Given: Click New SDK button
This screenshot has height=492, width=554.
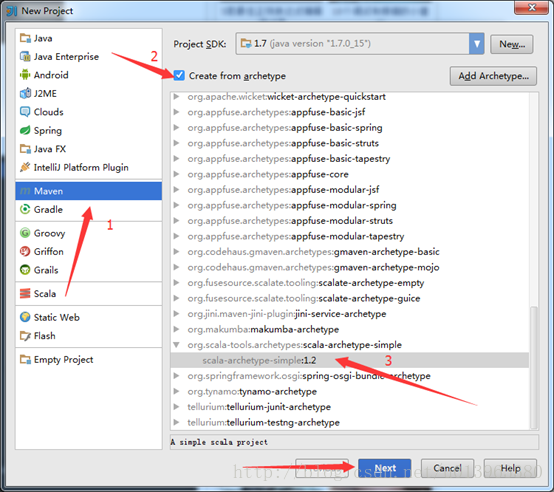Looking at the screenshot, I should tap(512, 44).
